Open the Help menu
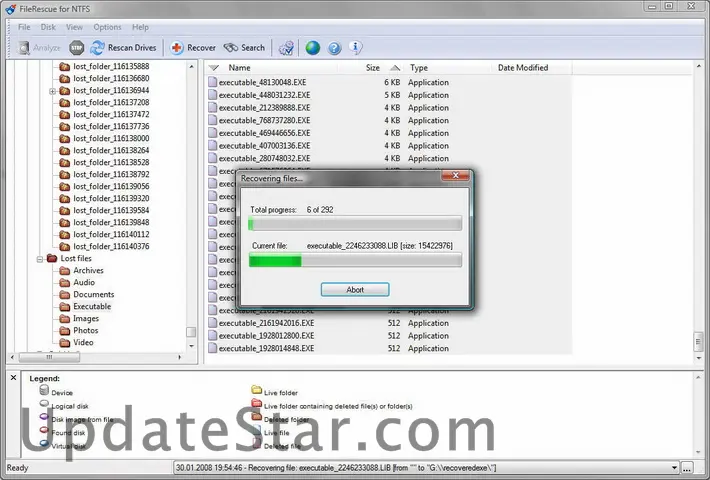Screen dimensions: 710x480 click(140, 27)
